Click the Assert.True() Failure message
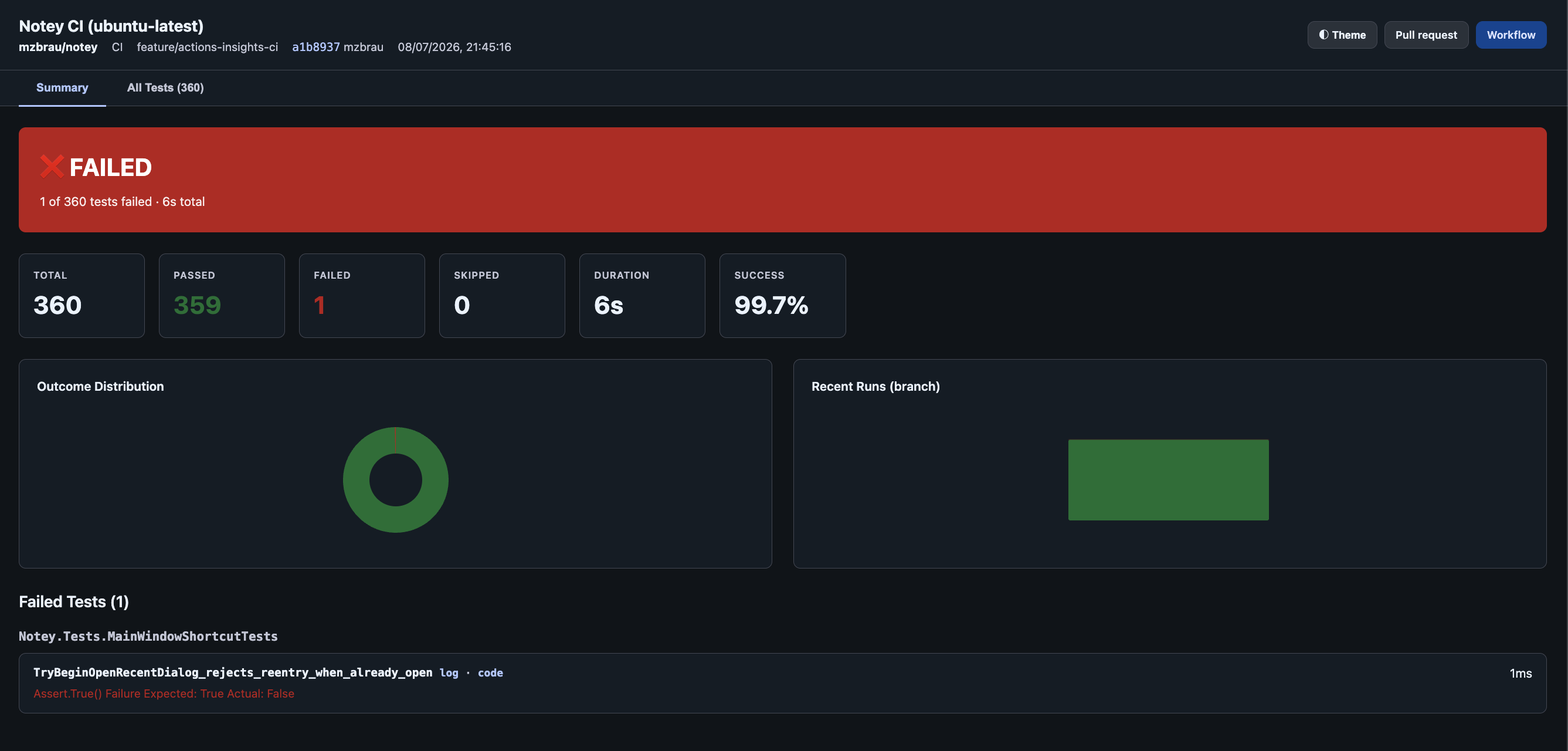 tap(164, 693)
